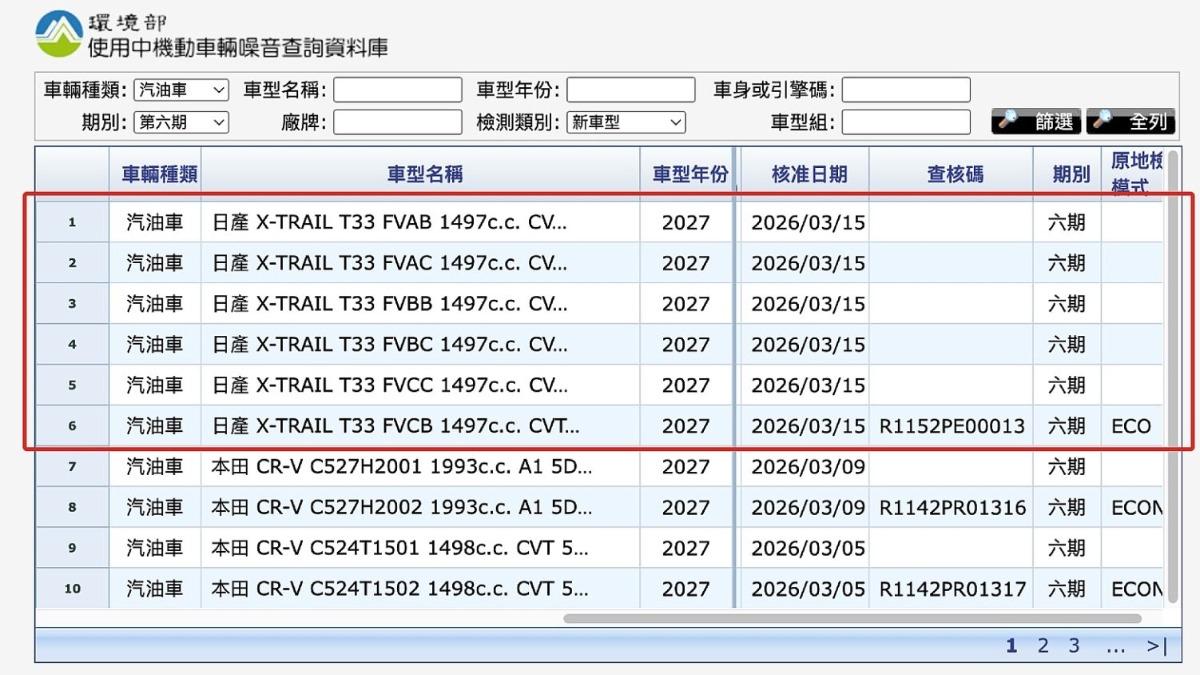Click 查核碼 R1152PE00013 cell
Screen dimensions: 1200x675
(952, 426)
